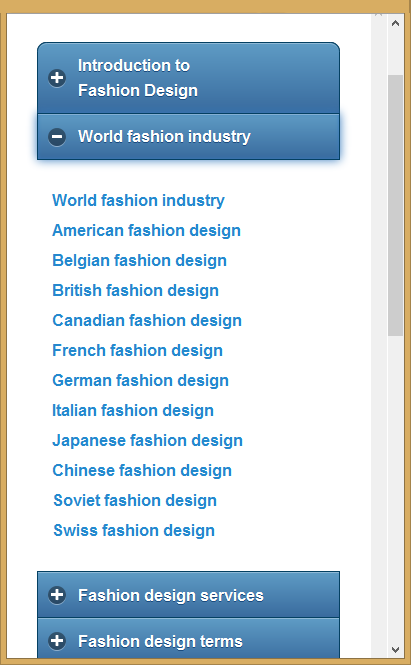
Task: Open the World fashion industry link
Action: coord(138,201)
